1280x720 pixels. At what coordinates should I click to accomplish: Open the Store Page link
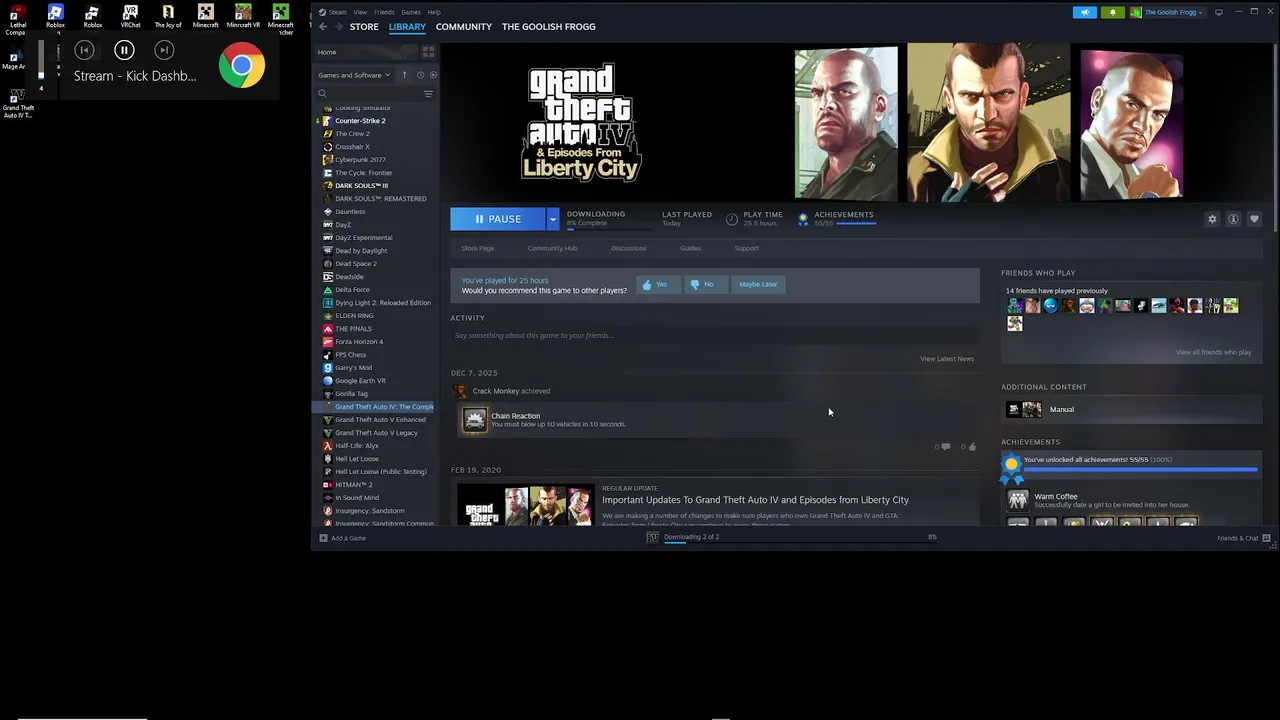(x=478, y=248)
